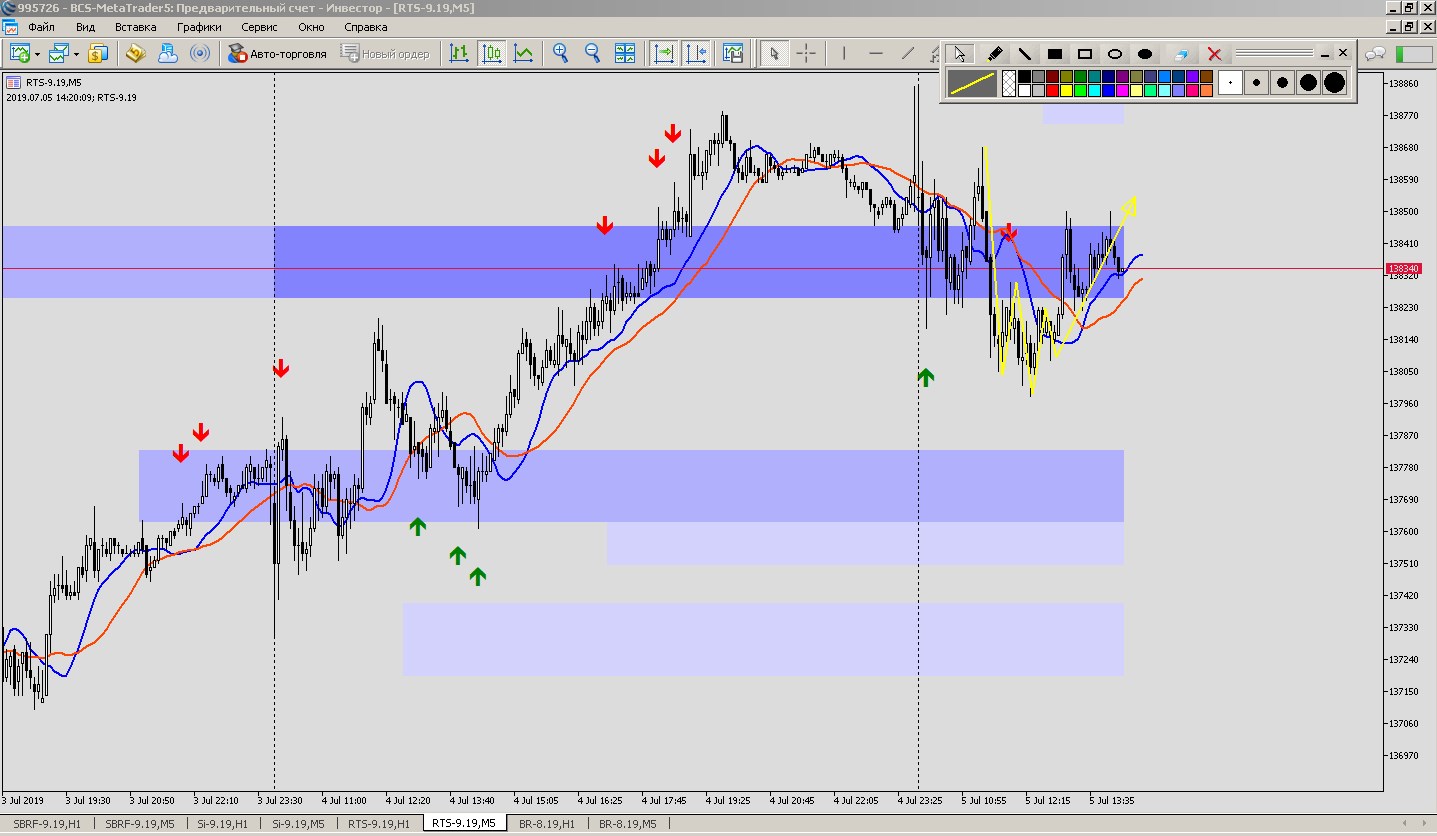Viewport: 1437px width, 836px height.
Task: Open the Вставка menu
Action: point(135,27)
